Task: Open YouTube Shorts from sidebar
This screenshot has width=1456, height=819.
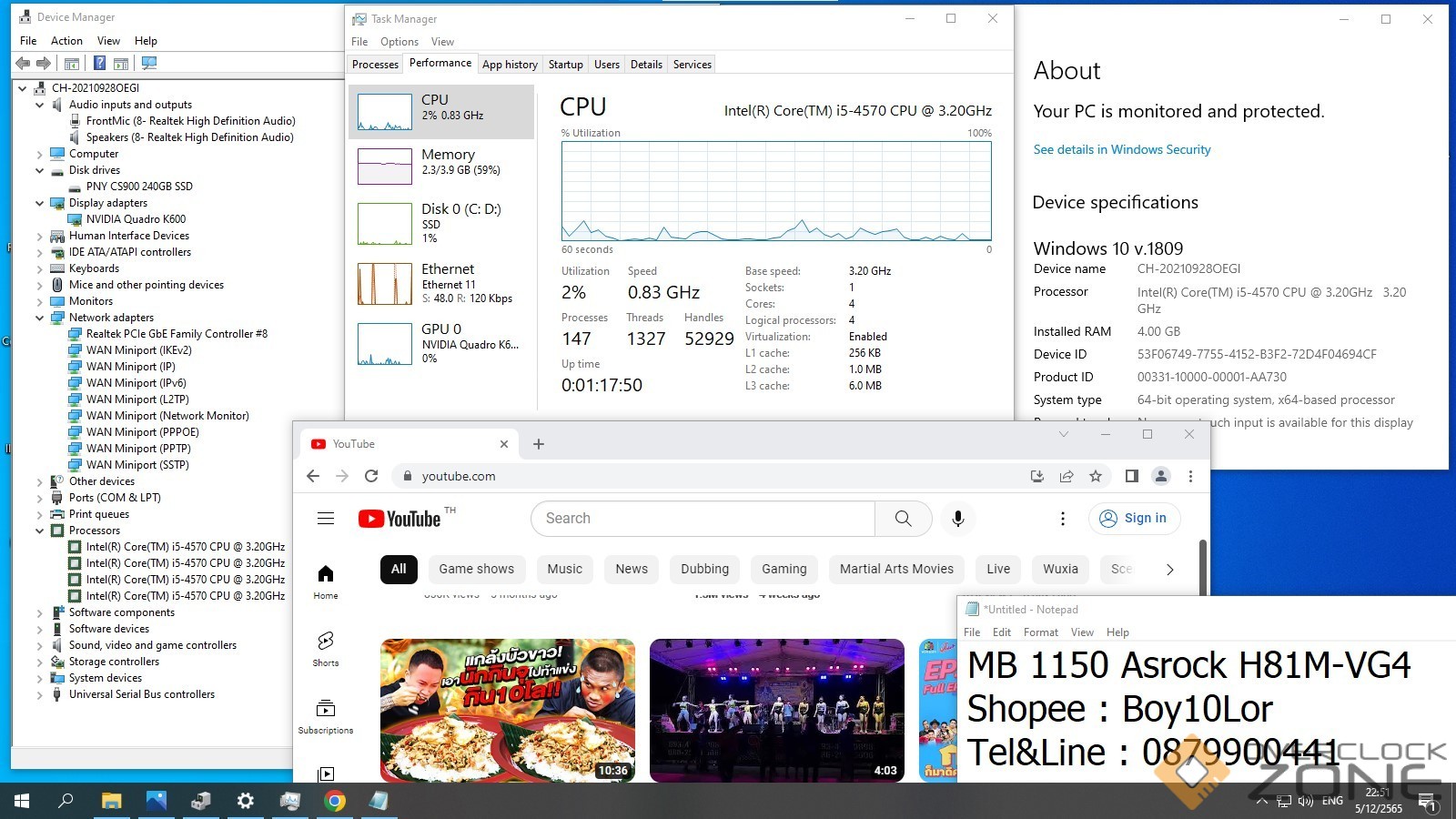Action: pos(326,648)
